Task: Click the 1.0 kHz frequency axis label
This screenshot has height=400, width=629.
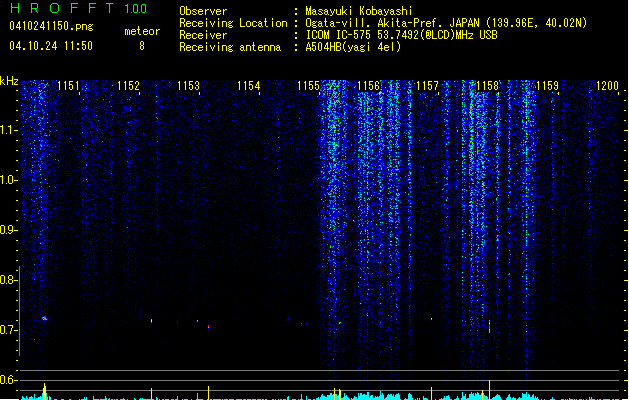Action: (x=8, y=180)
